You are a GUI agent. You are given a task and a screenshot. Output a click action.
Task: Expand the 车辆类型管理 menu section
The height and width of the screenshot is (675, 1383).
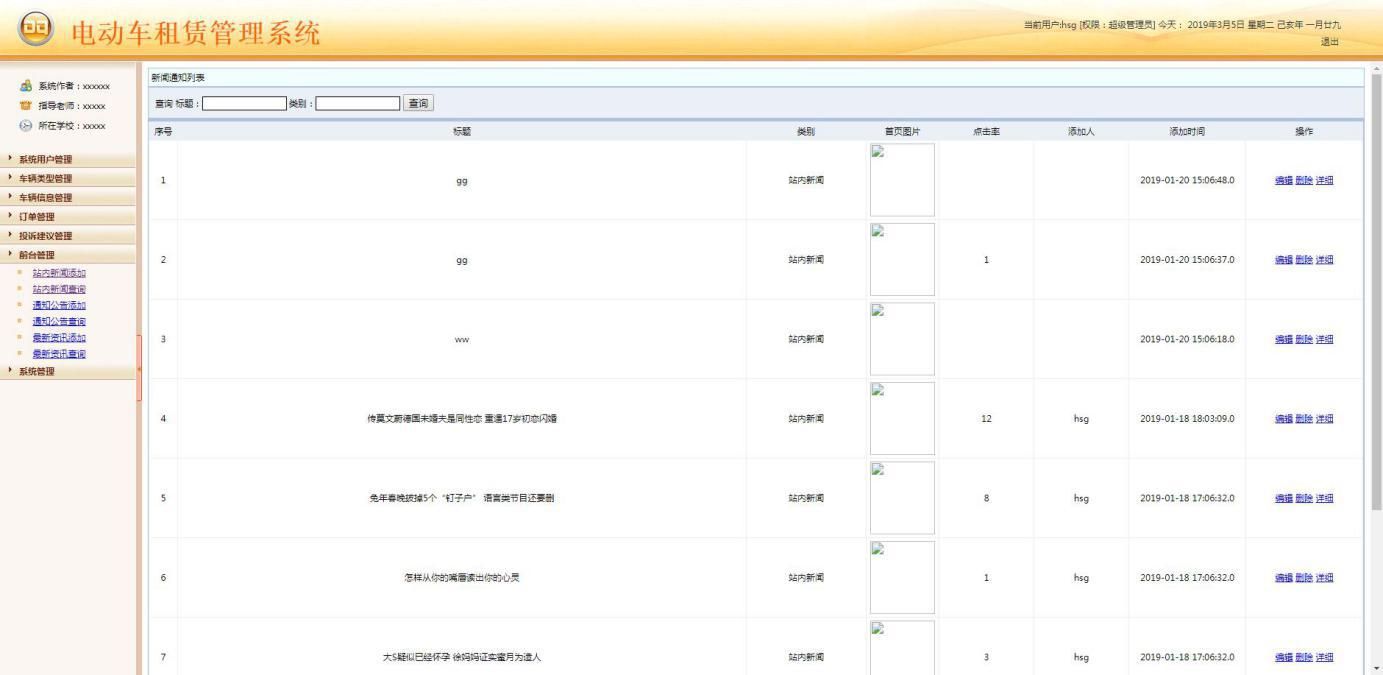tap(69, 178)
